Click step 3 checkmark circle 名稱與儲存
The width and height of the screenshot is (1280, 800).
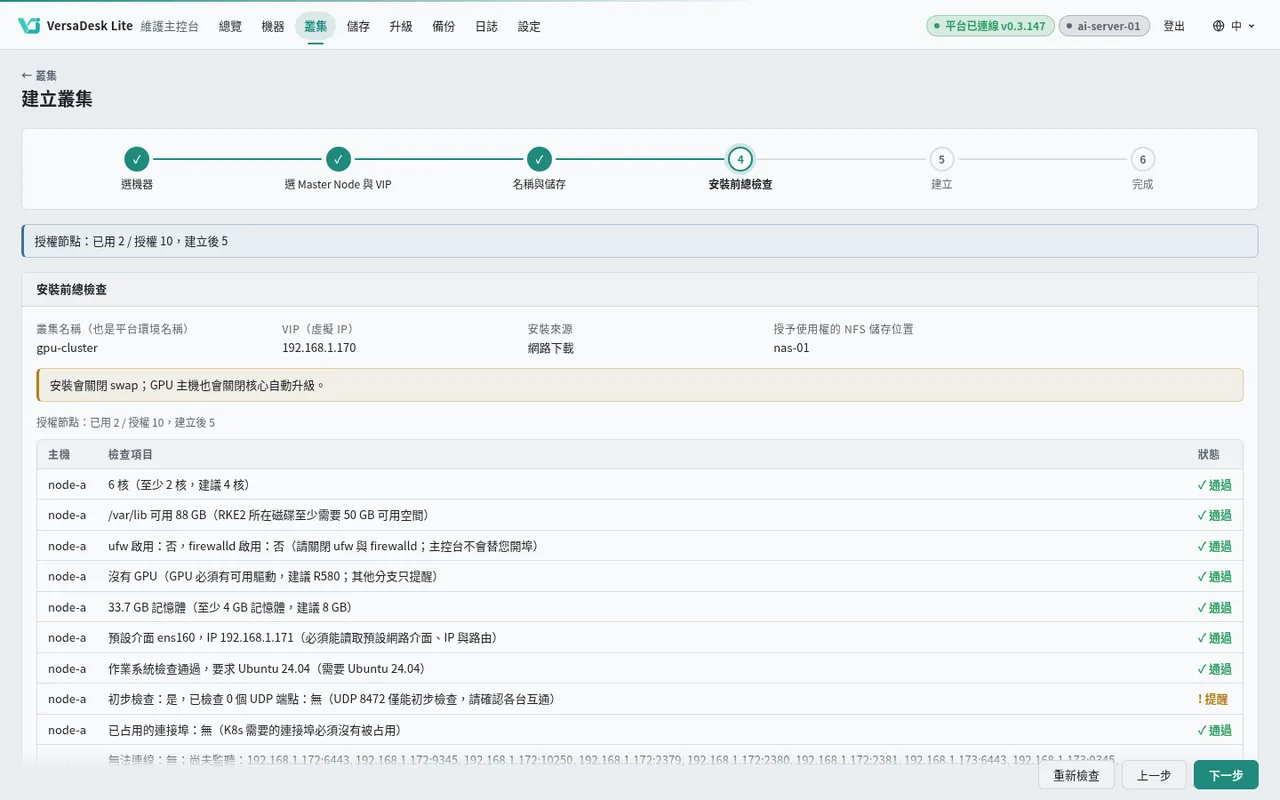(x=539, y=159)
